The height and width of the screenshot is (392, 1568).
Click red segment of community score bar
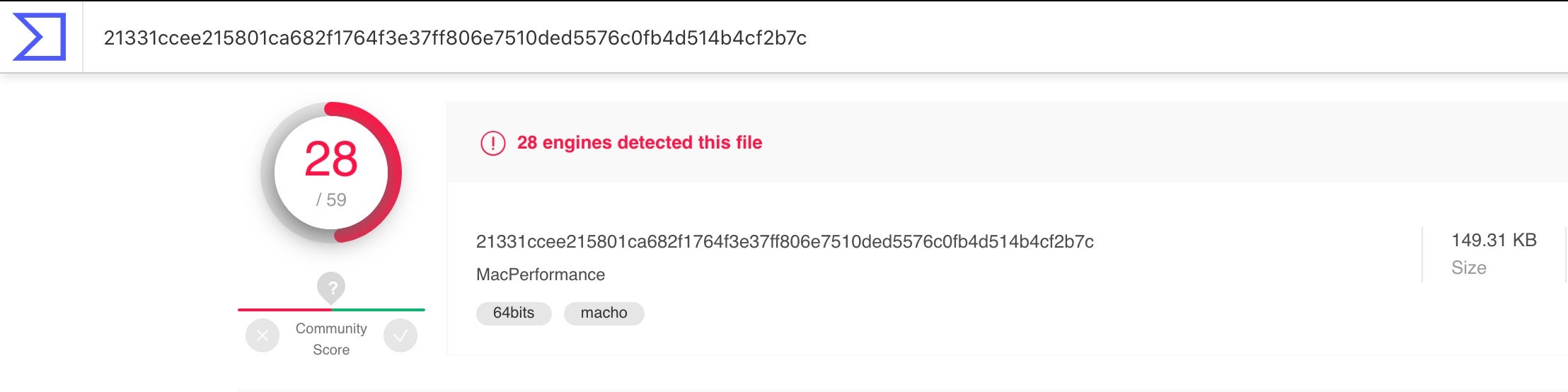click(283, 309)
